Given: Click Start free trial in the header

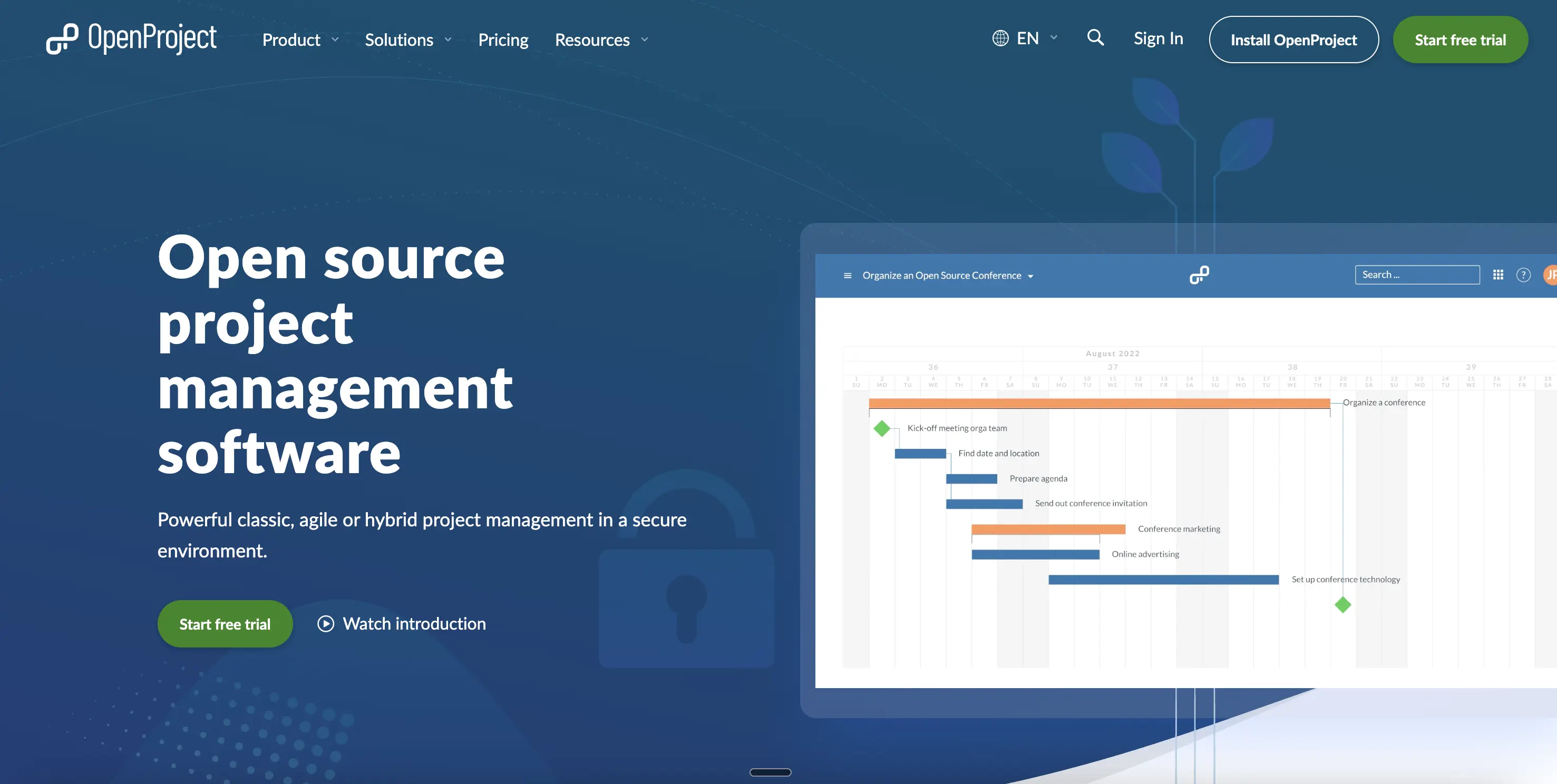Looking at the screenshot, I should [x=1461, y=40].
